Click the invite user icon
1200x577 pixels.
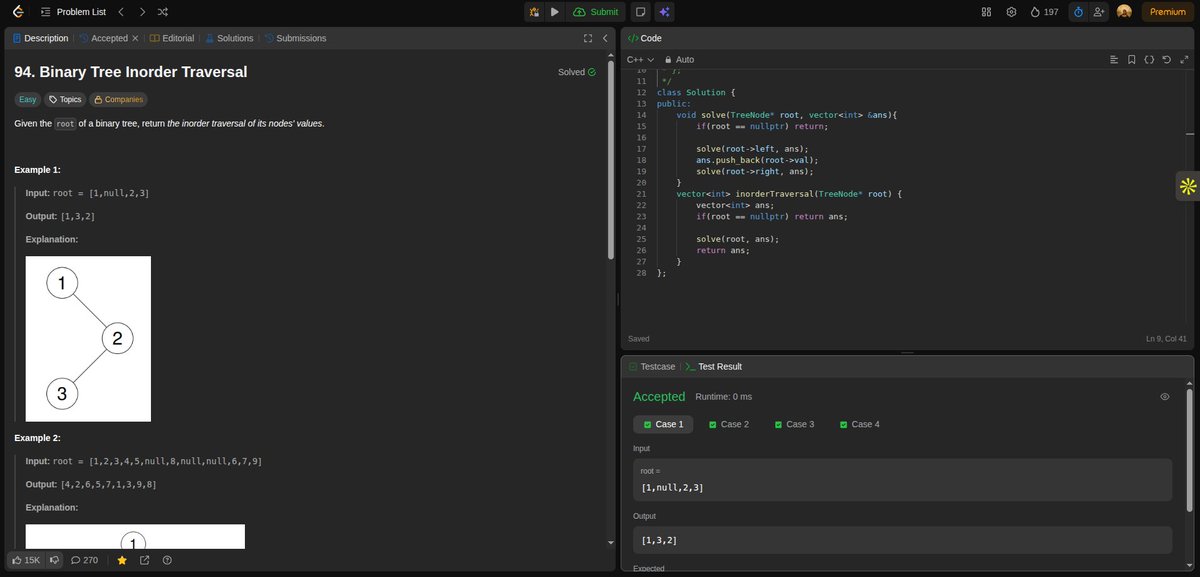[x=1100, y=12]
